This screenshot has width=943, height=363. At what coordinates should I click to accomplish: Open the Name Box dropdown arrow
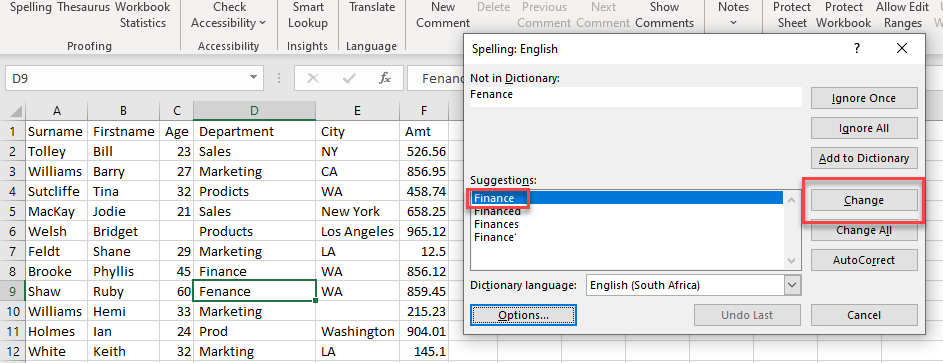[x=254, y=78]
